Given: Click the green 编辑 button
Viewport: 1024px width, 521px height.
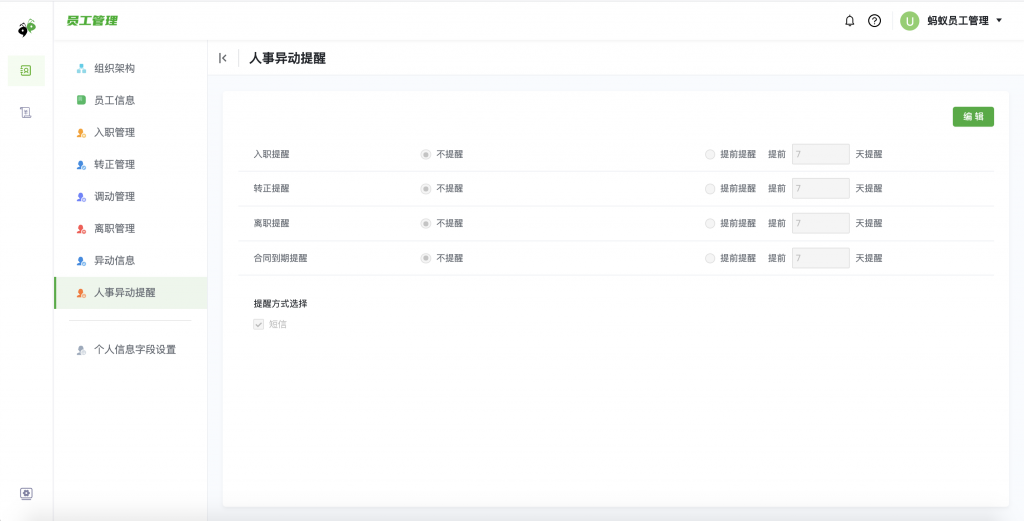Looking at the screenshot, I should pyautogui.click(x=972, y=117).
